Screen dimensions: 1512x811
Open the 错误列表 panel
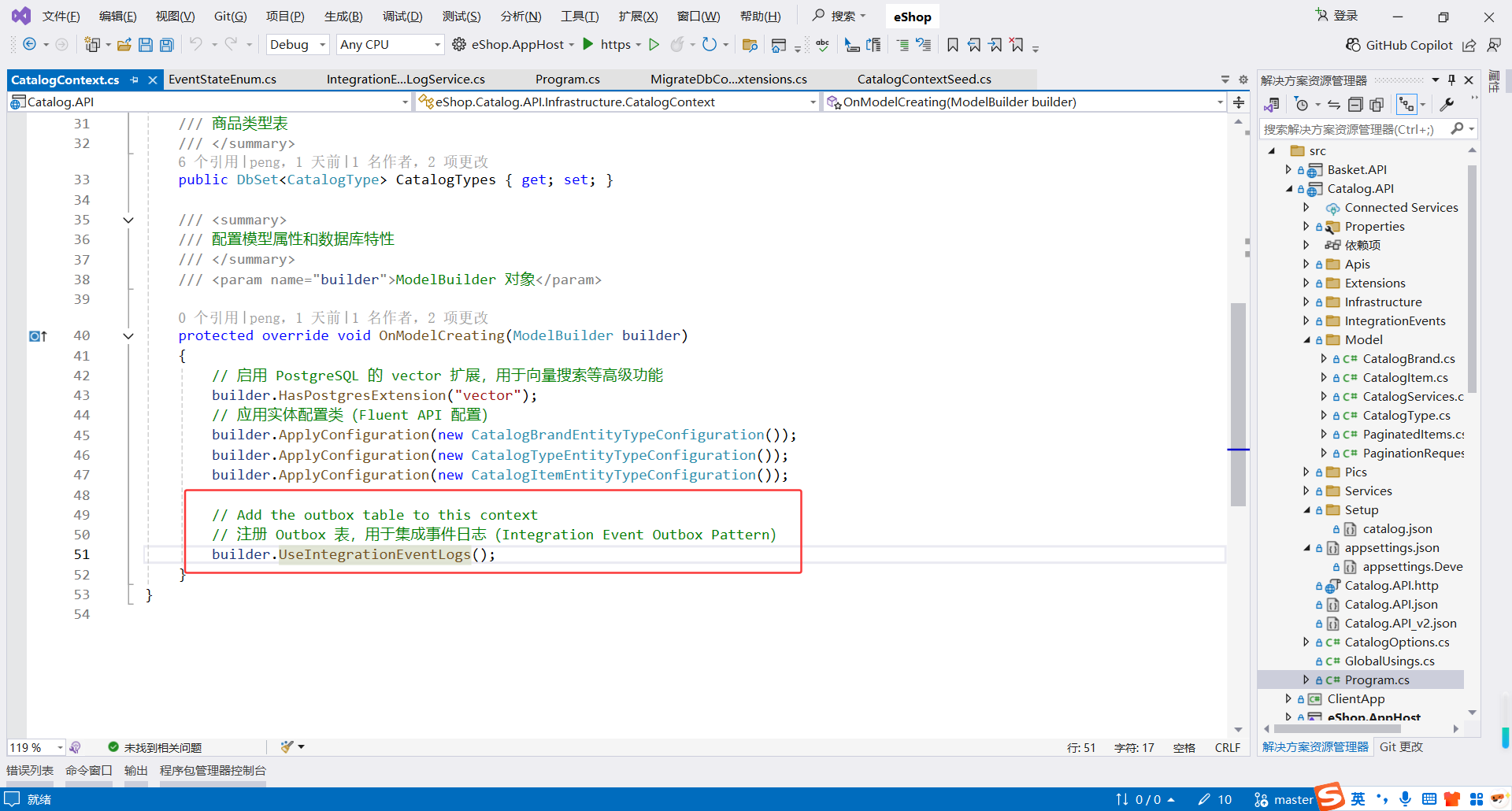point(29,770)
